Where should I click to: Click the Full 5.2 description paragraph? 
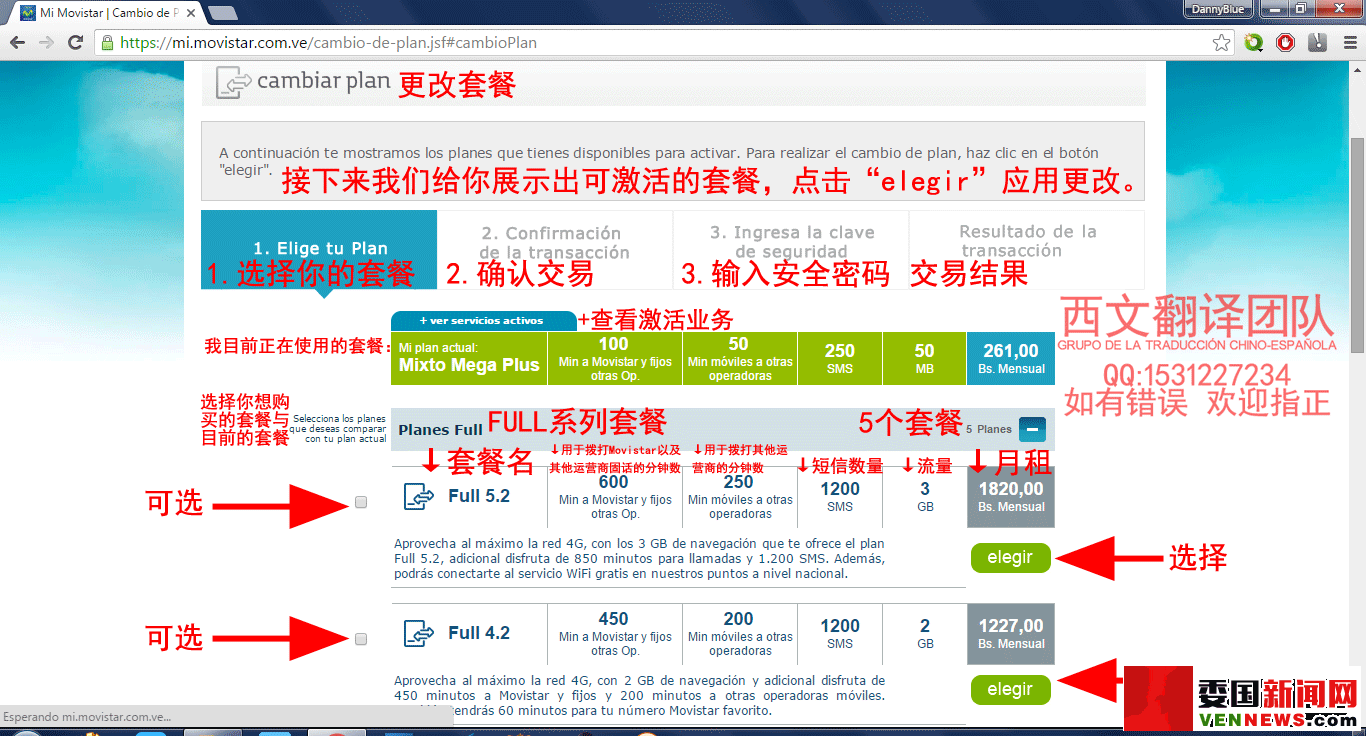point(639,559)
